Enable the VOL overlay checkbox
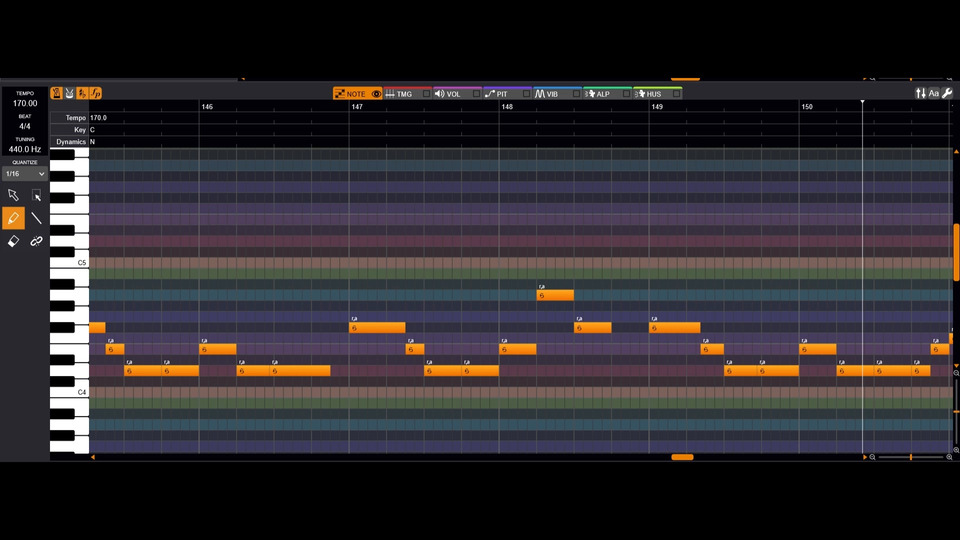The image size is (960, 540). point(476,94)
